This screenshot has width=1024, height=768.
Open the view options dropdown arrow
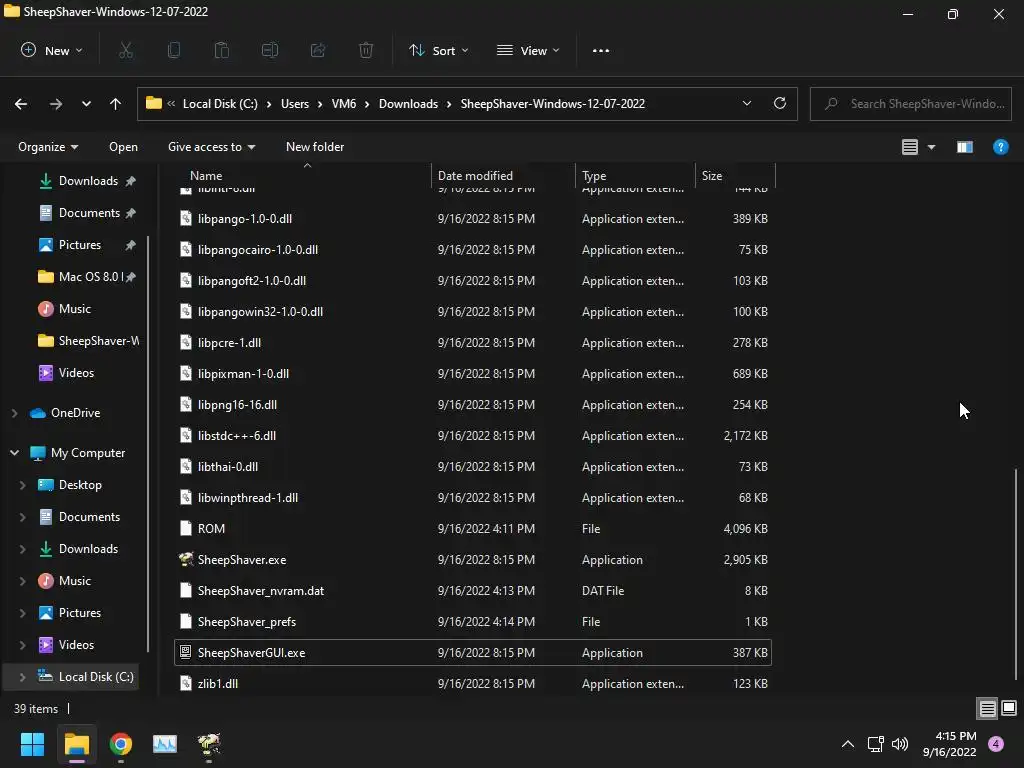pyautogui.click(x=931, y=147)
